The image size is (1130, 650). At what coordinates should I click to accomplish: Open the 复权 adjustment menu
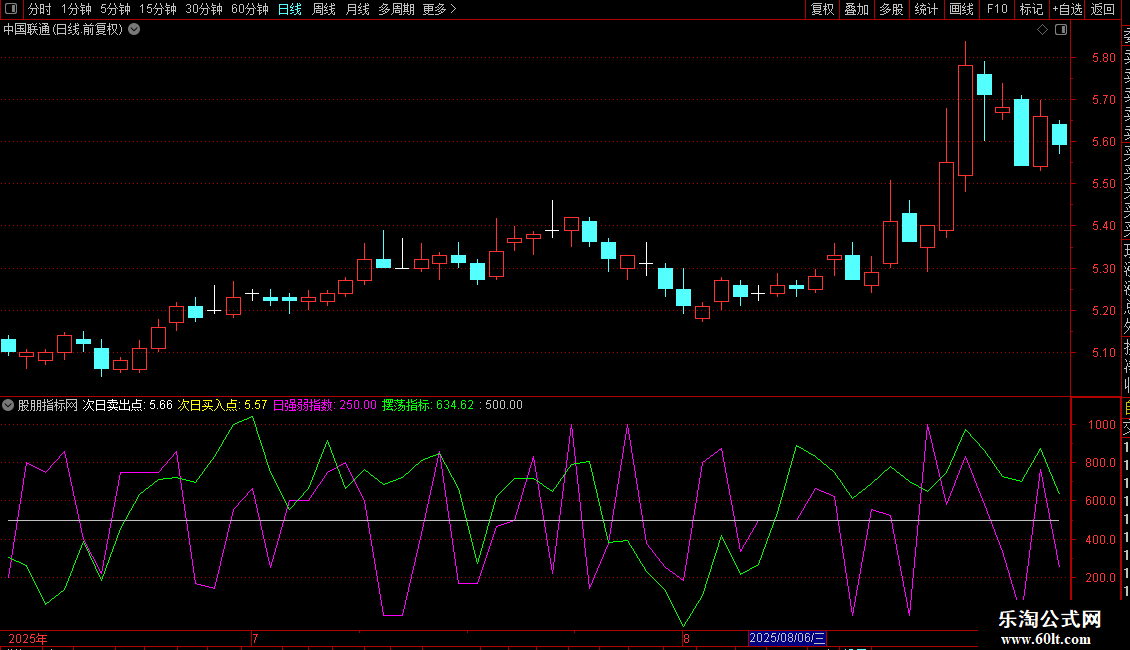pyautogui.click(x=822, y=9)
